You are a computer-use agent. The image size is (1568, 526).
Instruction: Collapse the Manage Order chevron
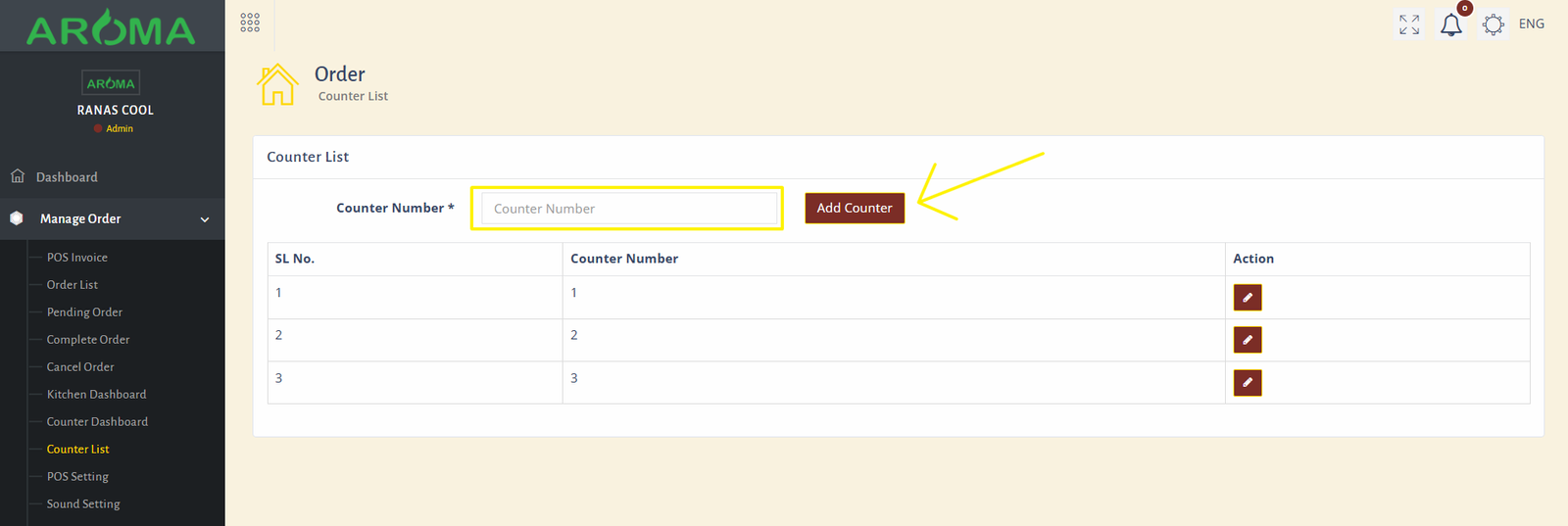(205, 219)
